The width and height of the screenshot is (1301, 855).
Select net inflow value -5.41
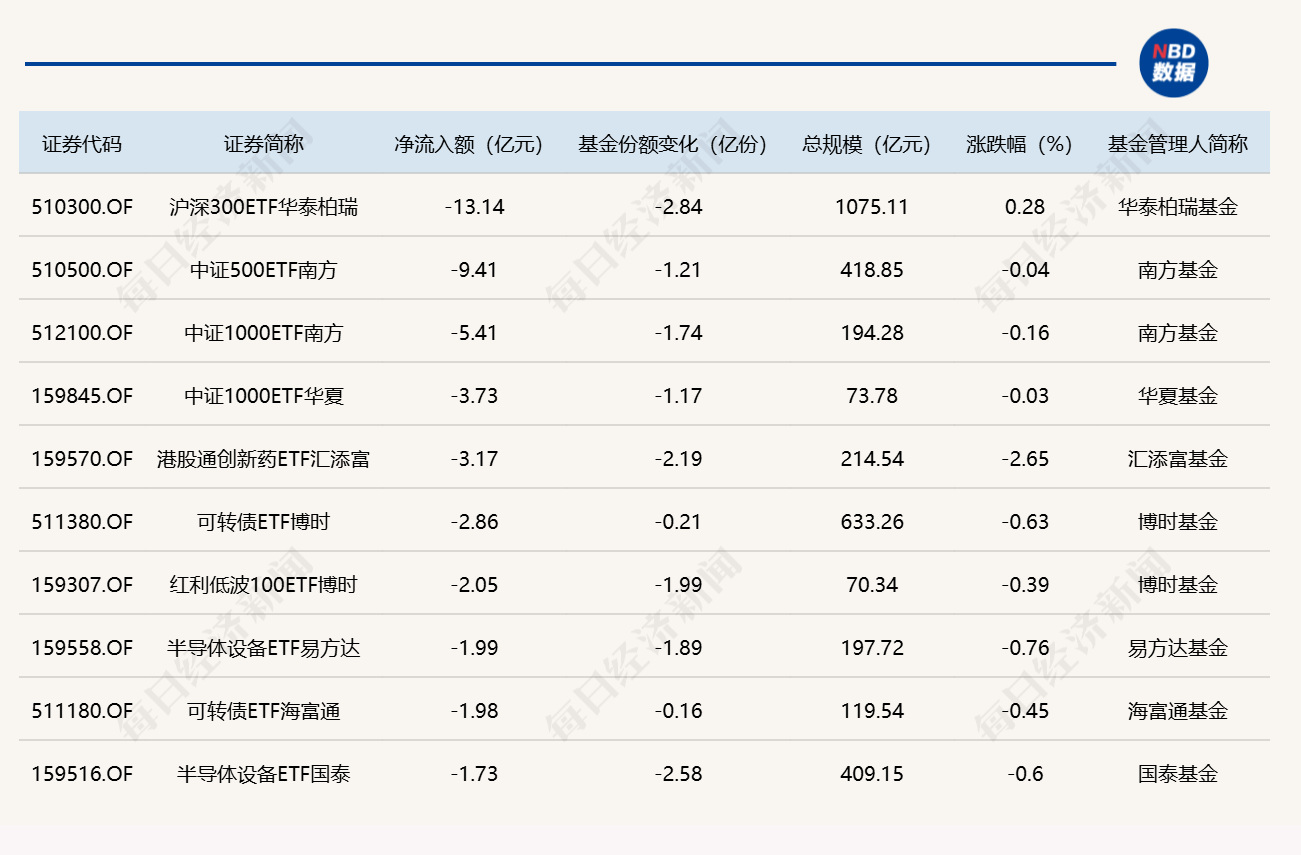474,333
